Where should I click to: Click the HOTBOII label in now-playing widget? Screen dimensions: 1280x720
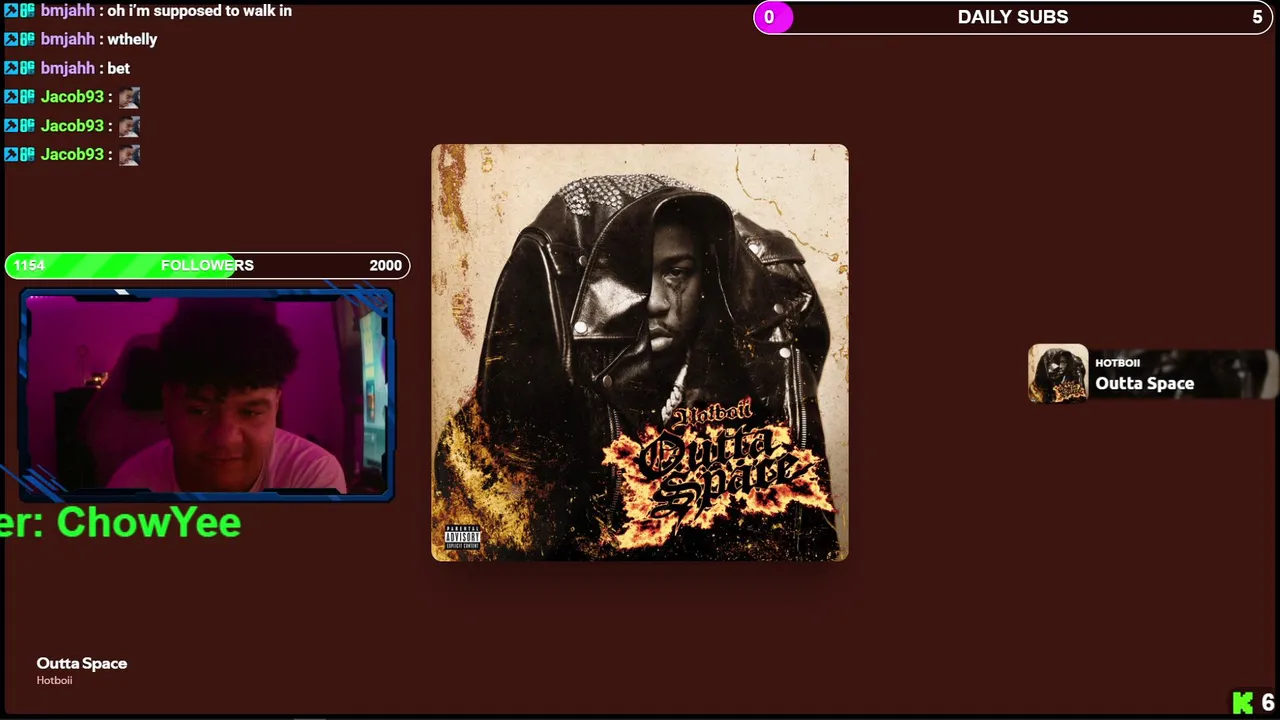click(x=1117, y=363)
